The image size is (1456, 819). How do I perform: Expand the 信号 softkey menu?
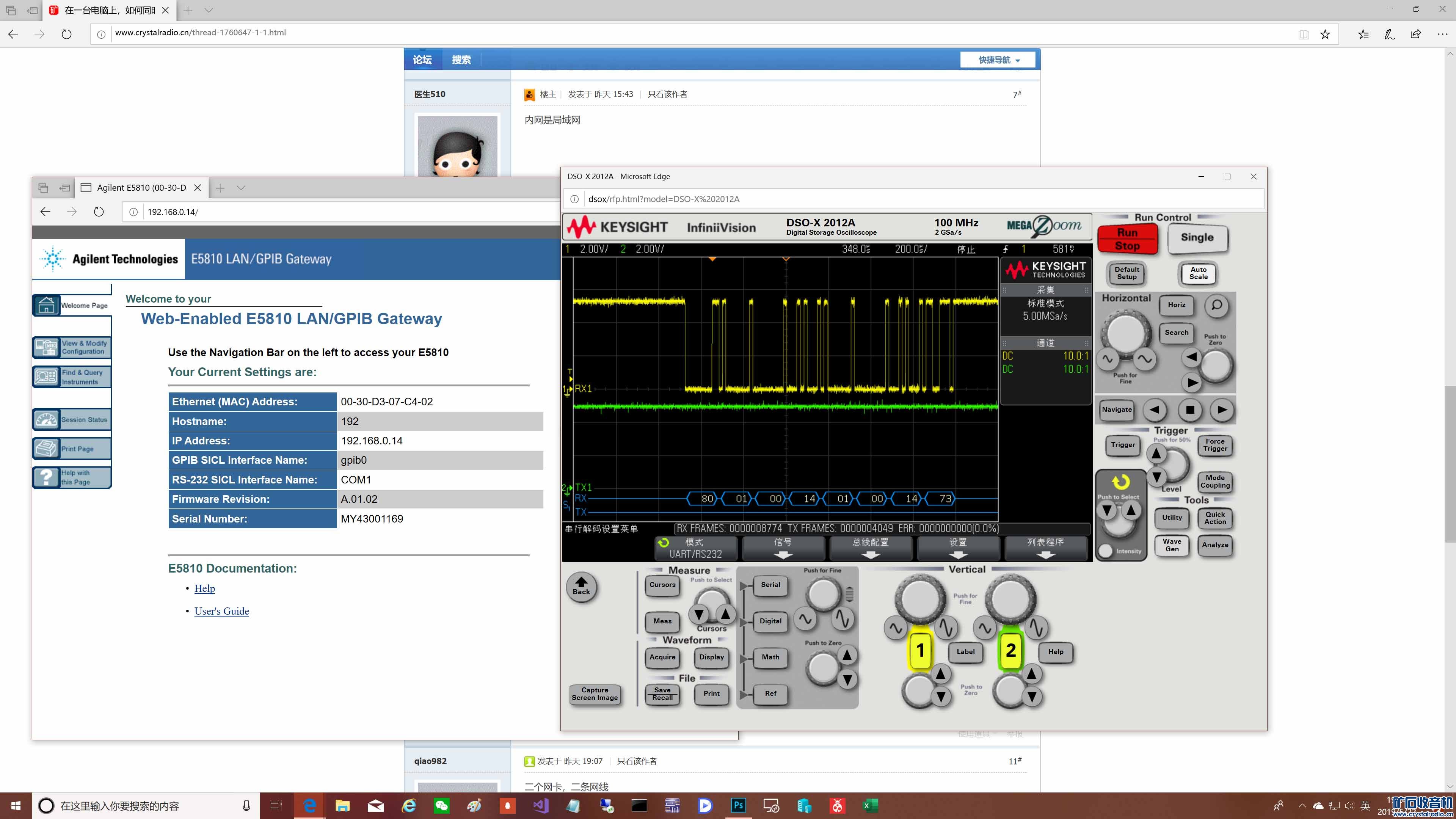[783, 548]
